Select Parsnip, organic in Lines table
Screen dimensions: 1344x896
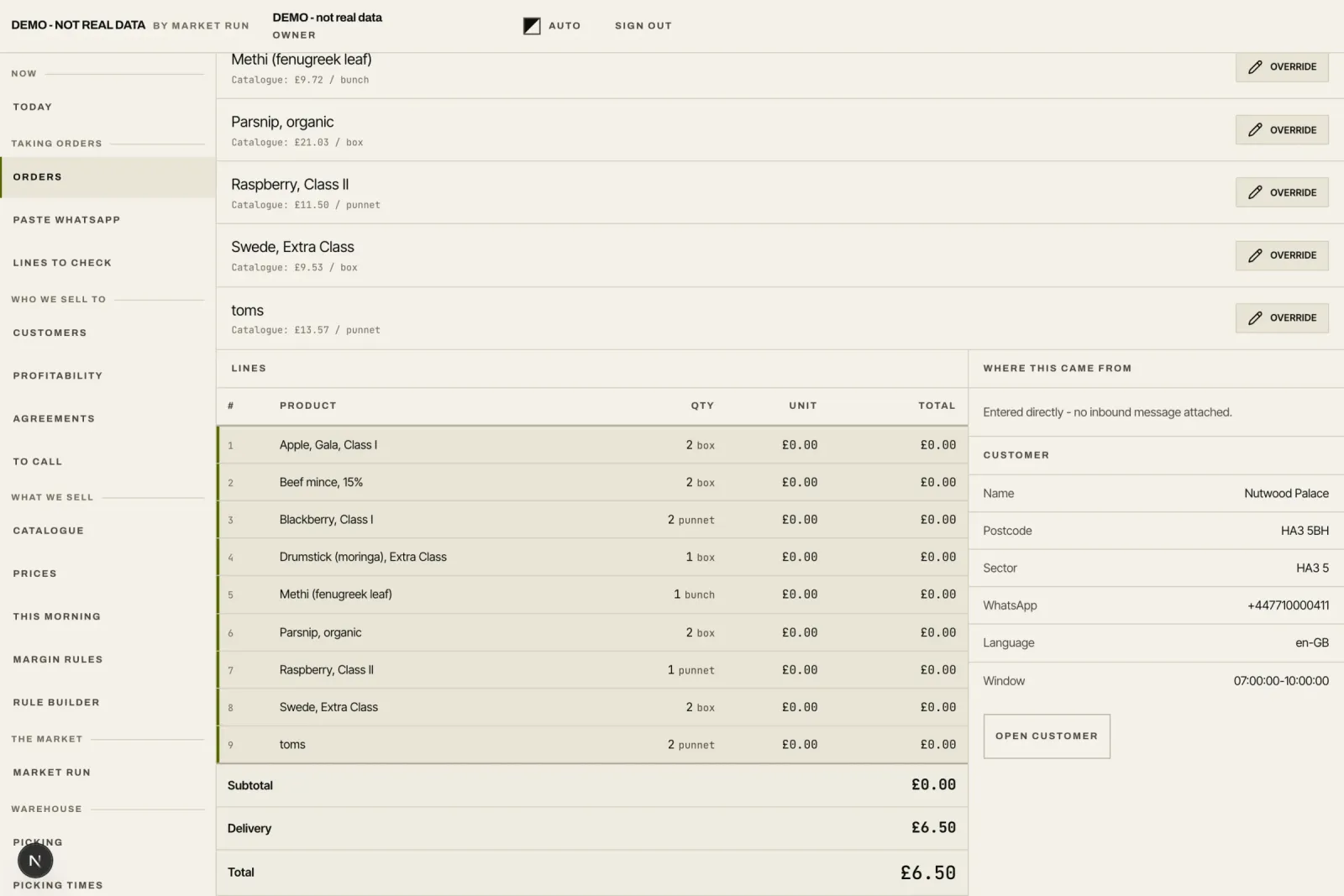tap(592, 632)
